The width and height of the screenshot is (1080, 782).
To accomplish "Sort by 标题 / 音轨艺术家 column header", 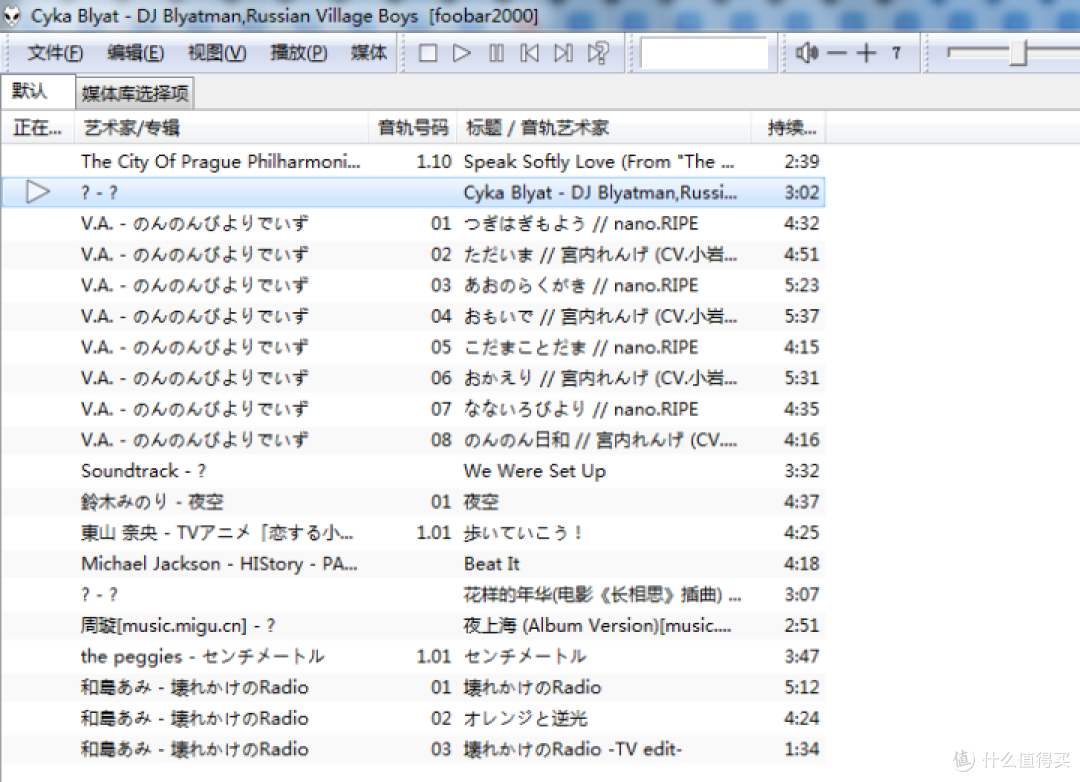I will pyautogui.click(x=603, y=127).
